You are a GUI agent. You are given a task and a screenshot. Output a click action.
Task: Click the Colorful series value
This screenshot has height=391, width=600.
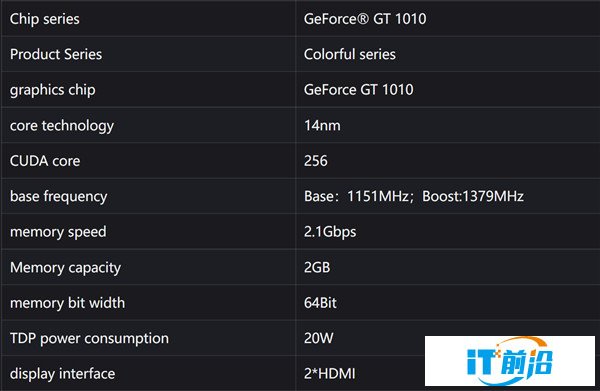[x=349, y=54]
